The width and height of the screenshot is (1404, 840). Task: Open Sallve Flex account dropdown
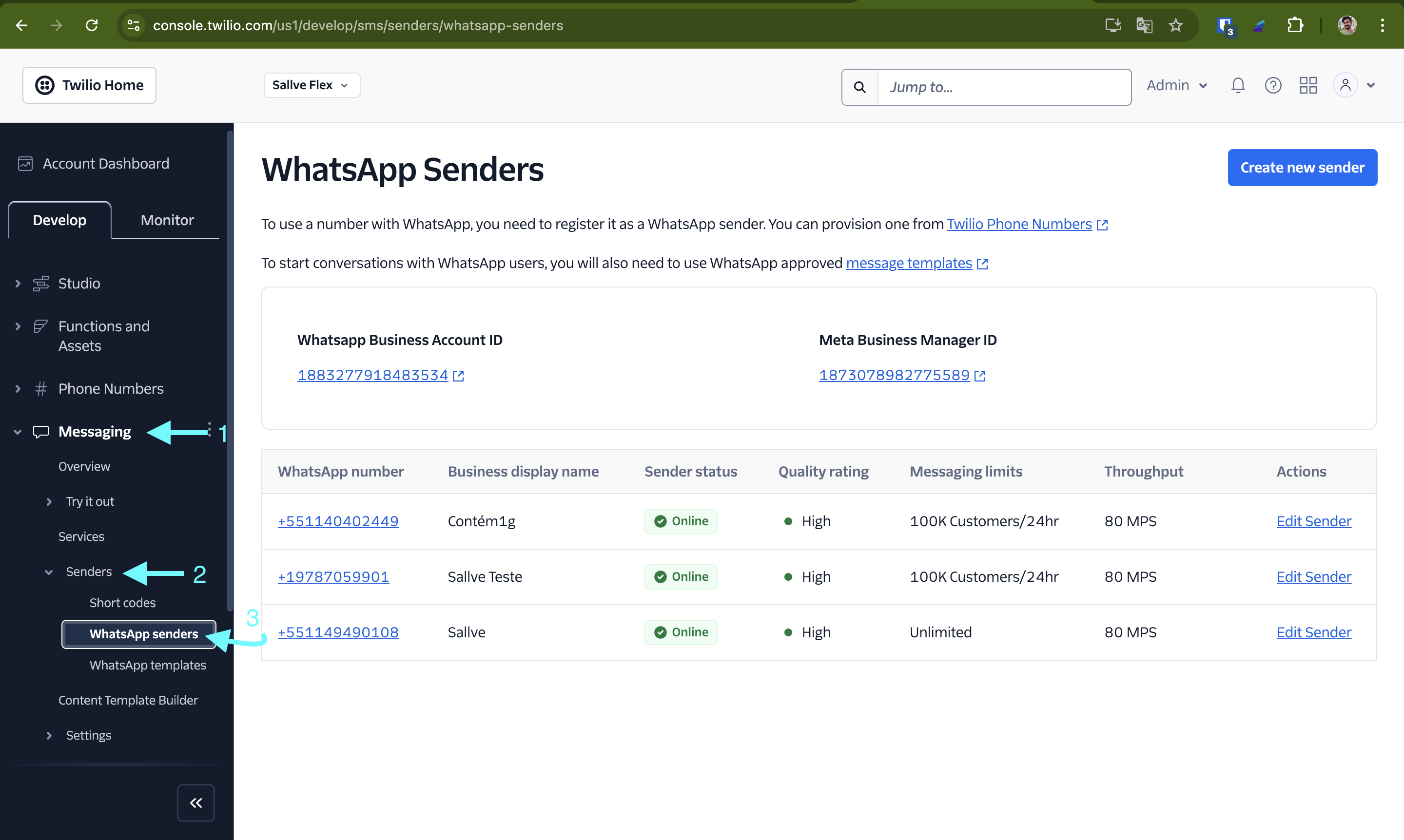tap(312, 85)
